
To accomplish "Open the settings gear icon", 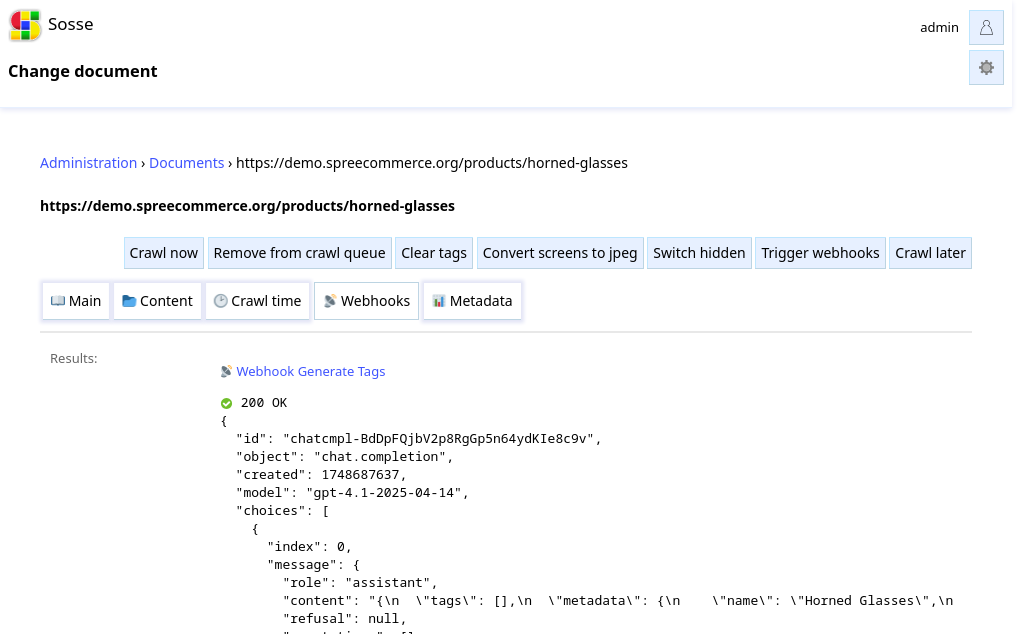I will 986,68.
